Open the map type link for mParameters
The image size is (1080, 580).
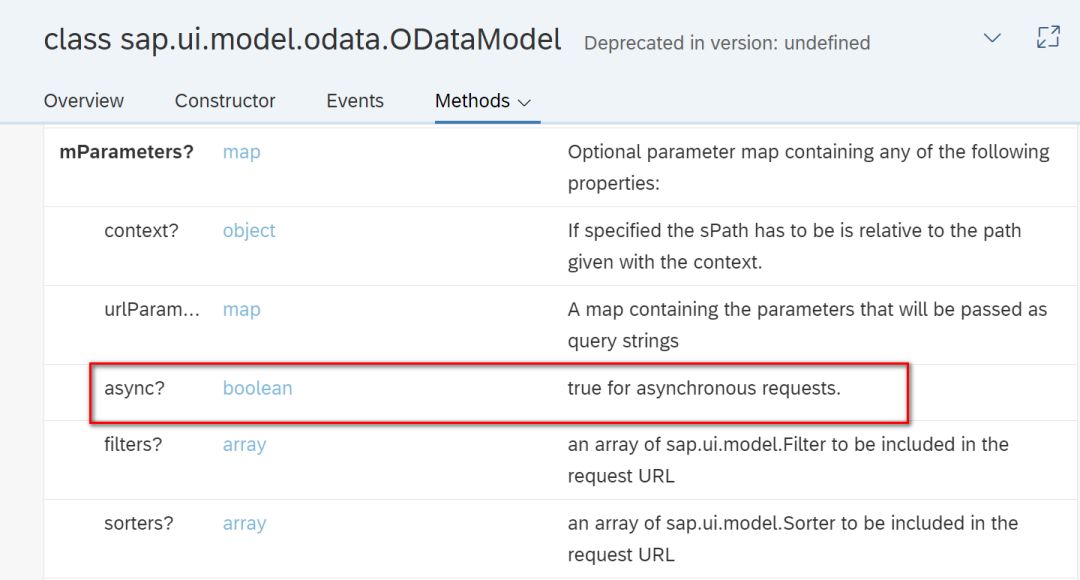(x=241, y=152)
